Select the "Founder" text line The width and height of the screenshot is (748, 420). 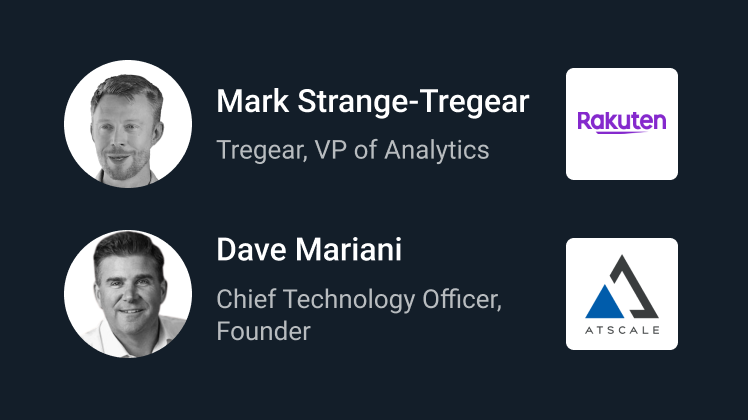tap(263, 331)
